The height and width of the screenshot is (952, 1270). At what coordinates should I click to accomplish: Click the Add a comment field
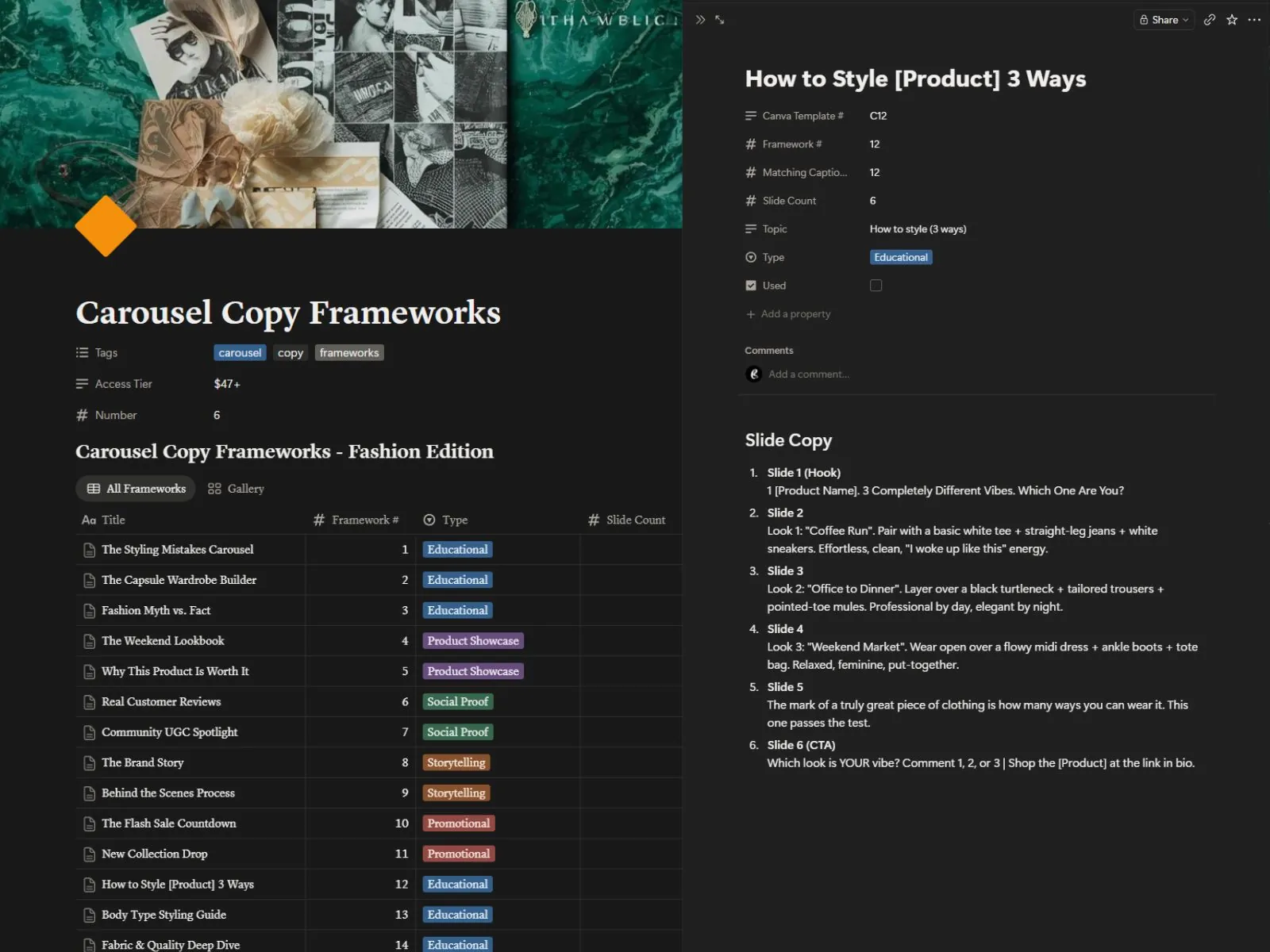809,374
